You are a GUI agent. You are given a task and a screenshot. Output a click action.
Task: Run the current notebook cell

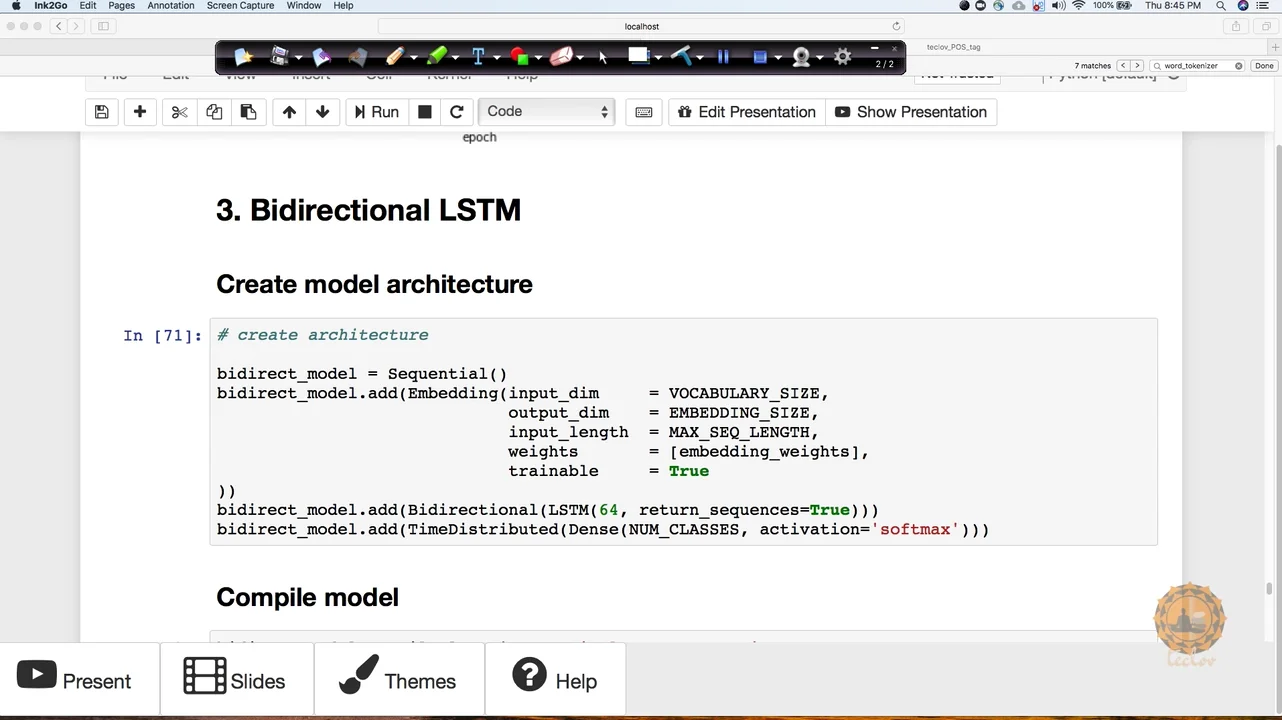point(376,112)
